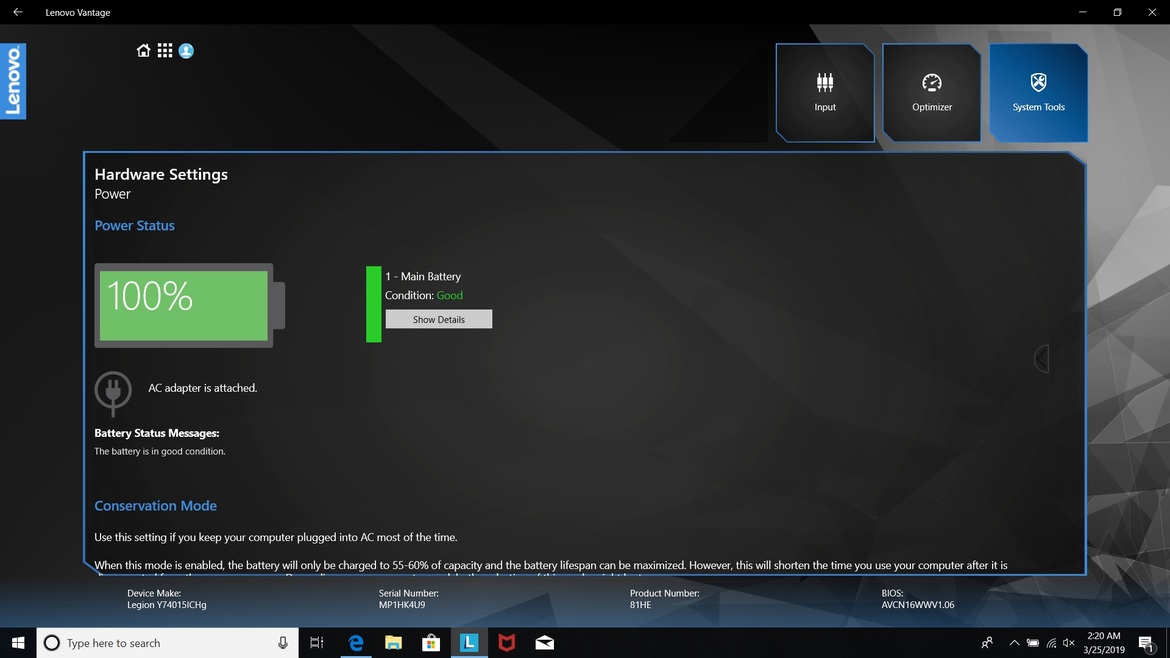Viewport: 1170px width, 658px height.
Task: Launch Microsoft Edge from the taskbar
Action: [356, 643]
